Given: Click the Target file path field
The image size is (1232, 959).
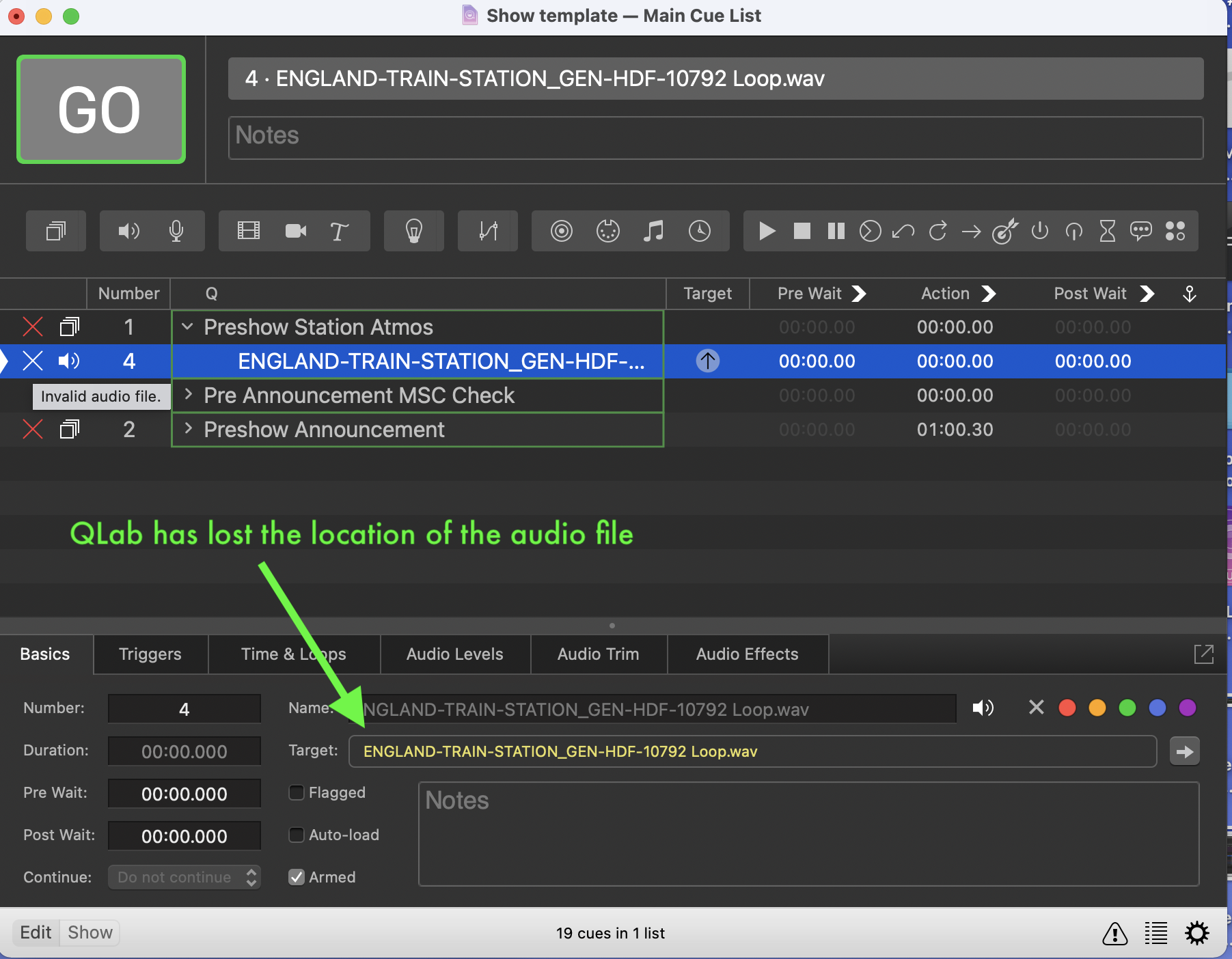Looking at the screenshot, I should coord(753,751).
